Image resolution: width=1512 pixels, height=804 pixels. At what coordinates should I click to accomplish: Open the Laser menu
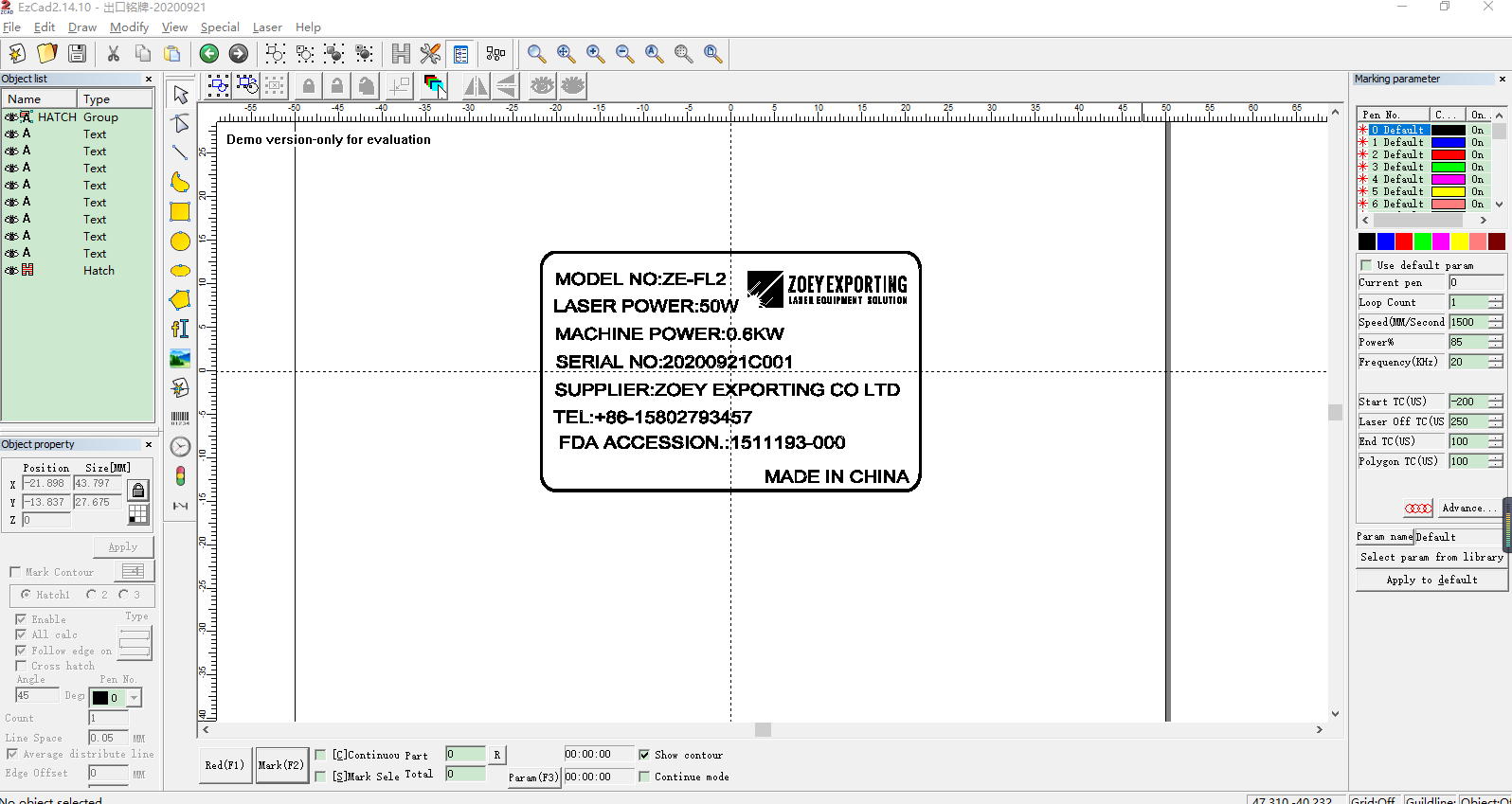[267, 27]
